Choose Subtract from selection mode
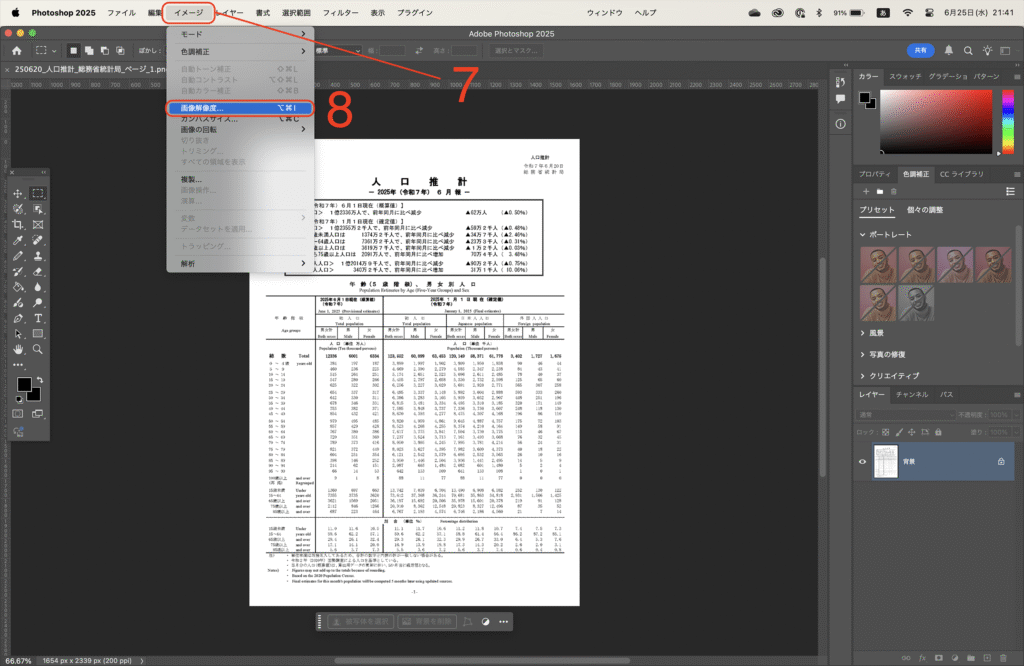1024x666 pixels. [x=104, y=51]
